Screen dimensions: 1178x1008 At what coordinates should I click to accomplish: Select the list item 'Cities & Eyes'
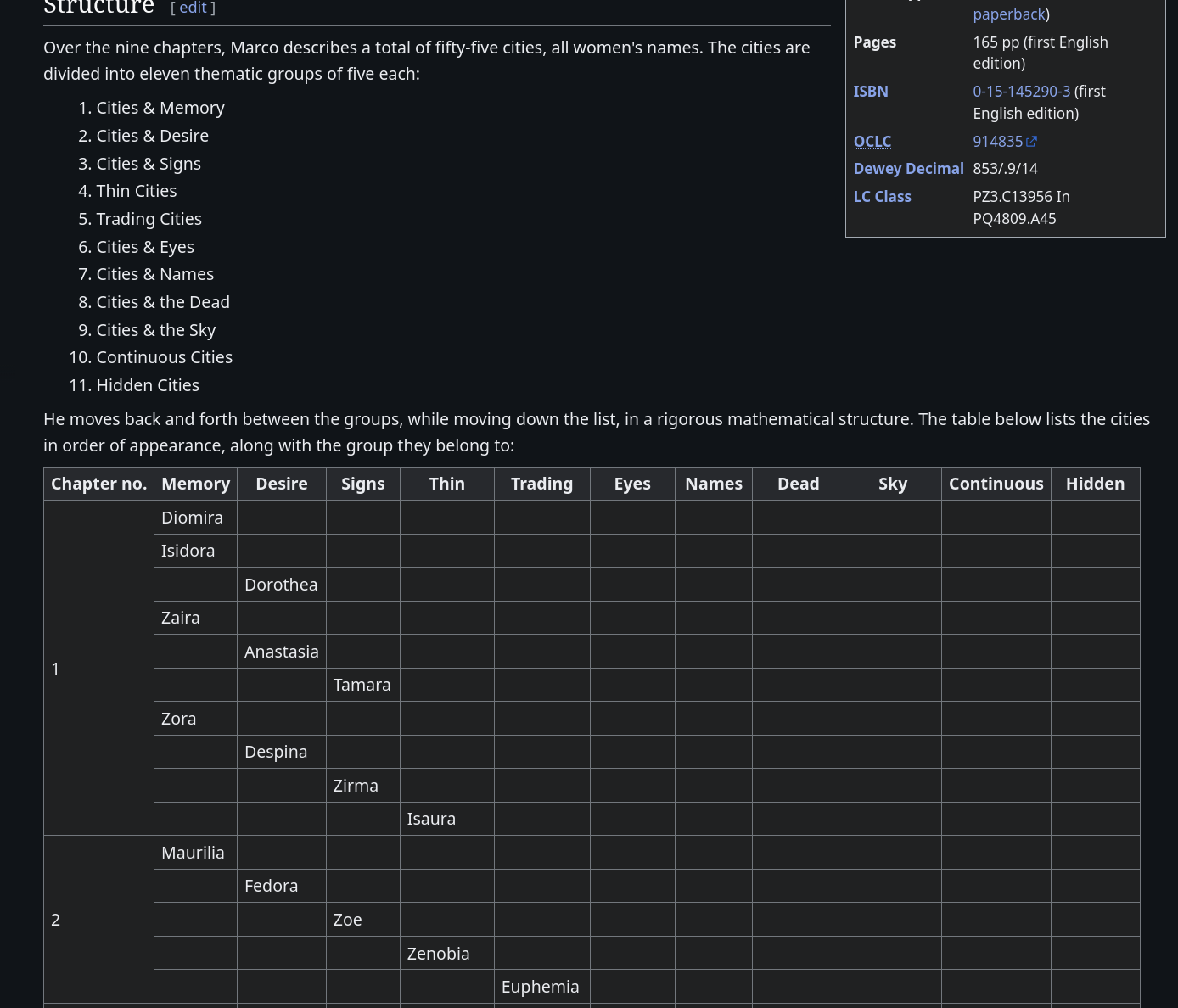(145, 247)
